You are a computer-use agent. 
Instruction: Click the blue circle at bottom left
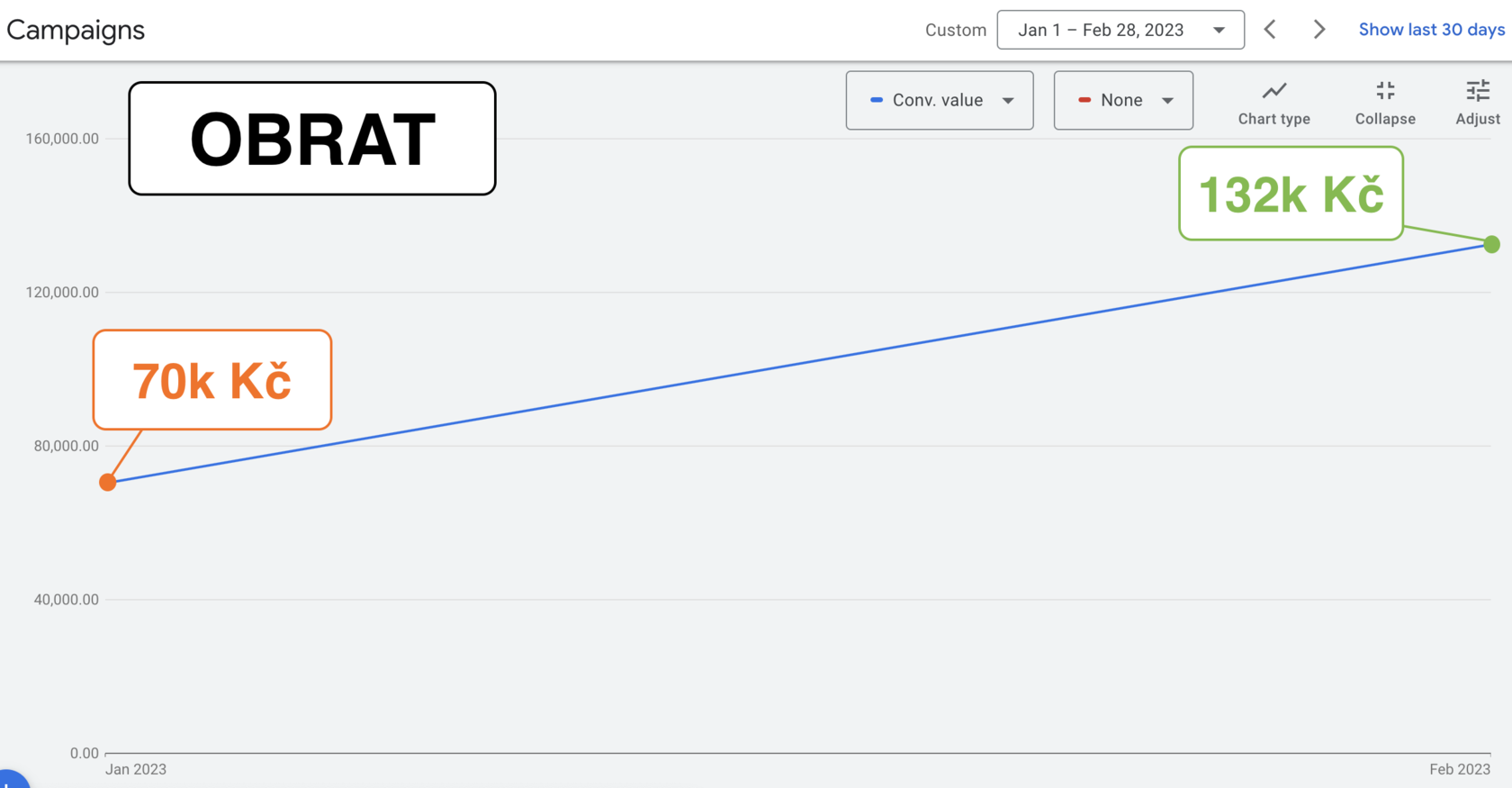11,780
